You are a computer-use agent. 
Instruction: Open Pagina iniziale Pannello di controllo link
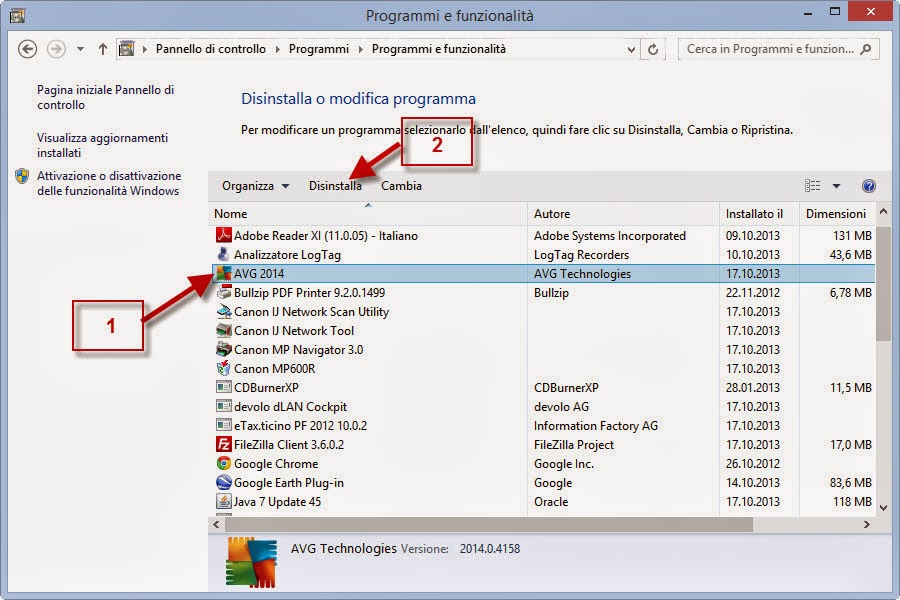point(106,97)
